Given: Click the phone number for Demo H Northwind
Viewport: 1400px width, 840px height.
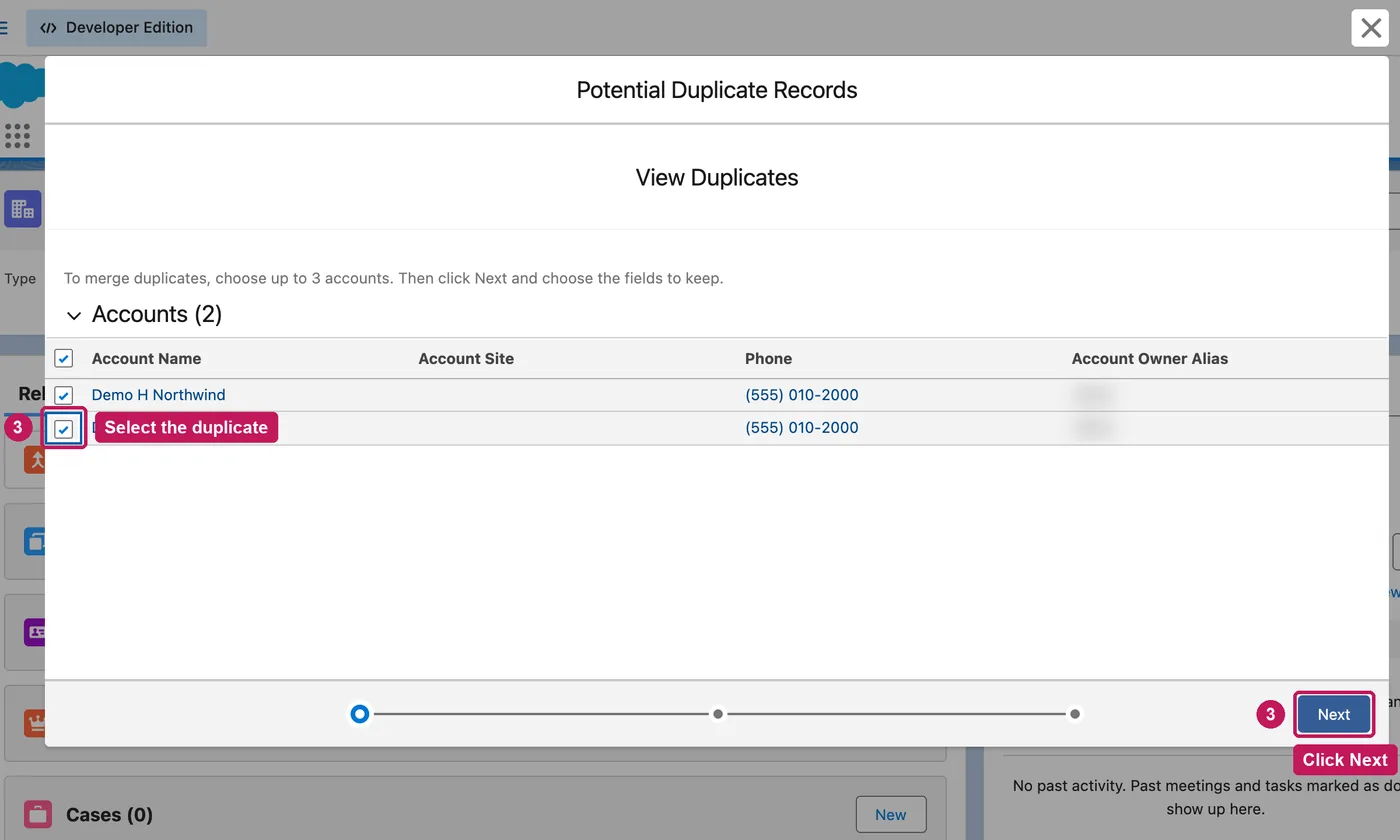Looking at the screenshot, I should click(x=801, y=395).
